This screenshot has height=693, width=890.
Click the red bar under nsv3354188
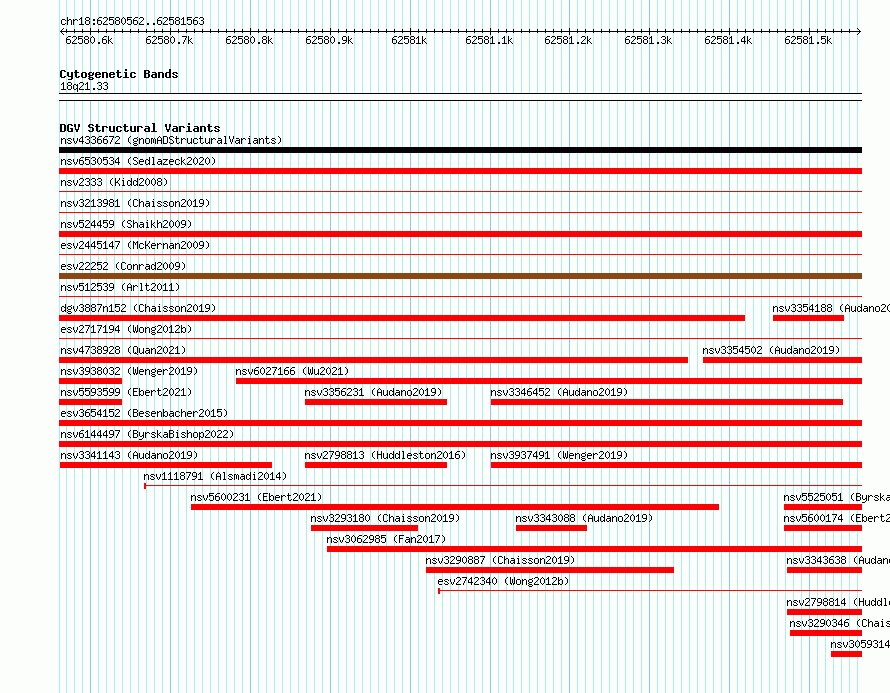click(808, 318)
